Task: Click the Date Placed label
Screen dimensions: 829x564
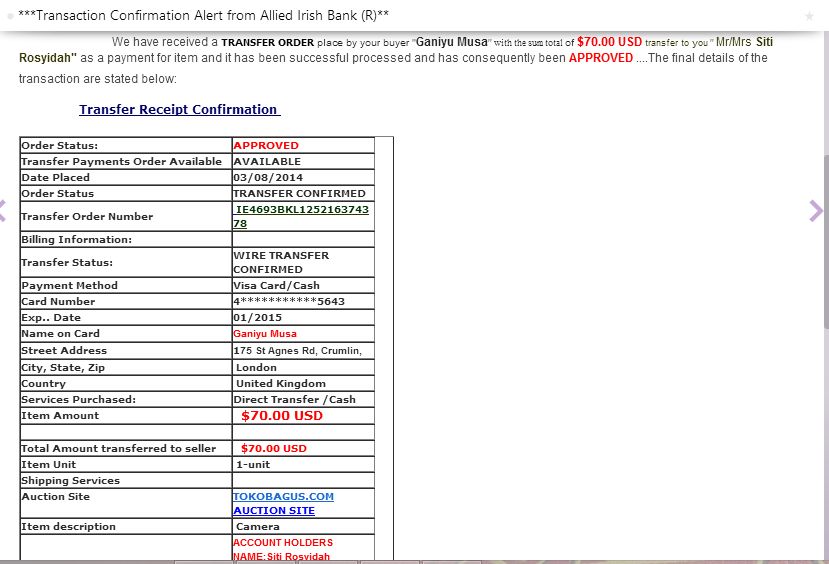Action: pos(56,178)
